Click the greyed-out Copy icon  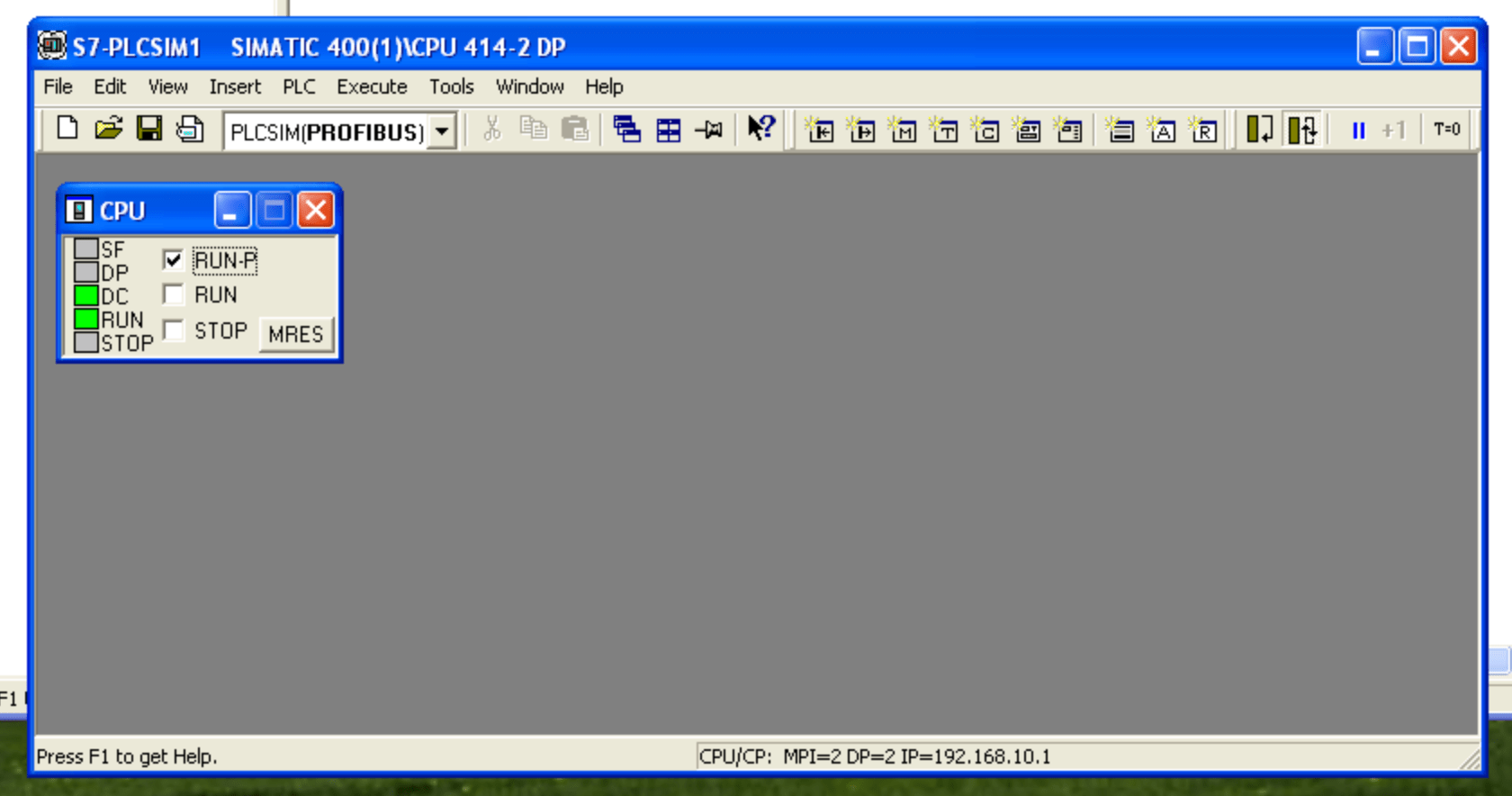point(533,130)
